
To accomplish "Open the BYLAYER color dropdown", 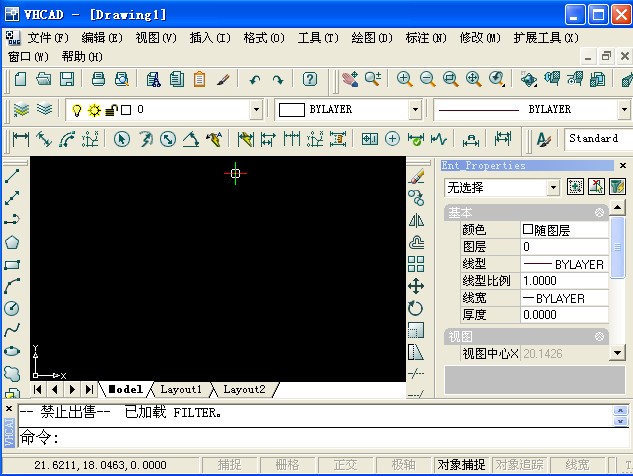I will click(x=415, y=109).
